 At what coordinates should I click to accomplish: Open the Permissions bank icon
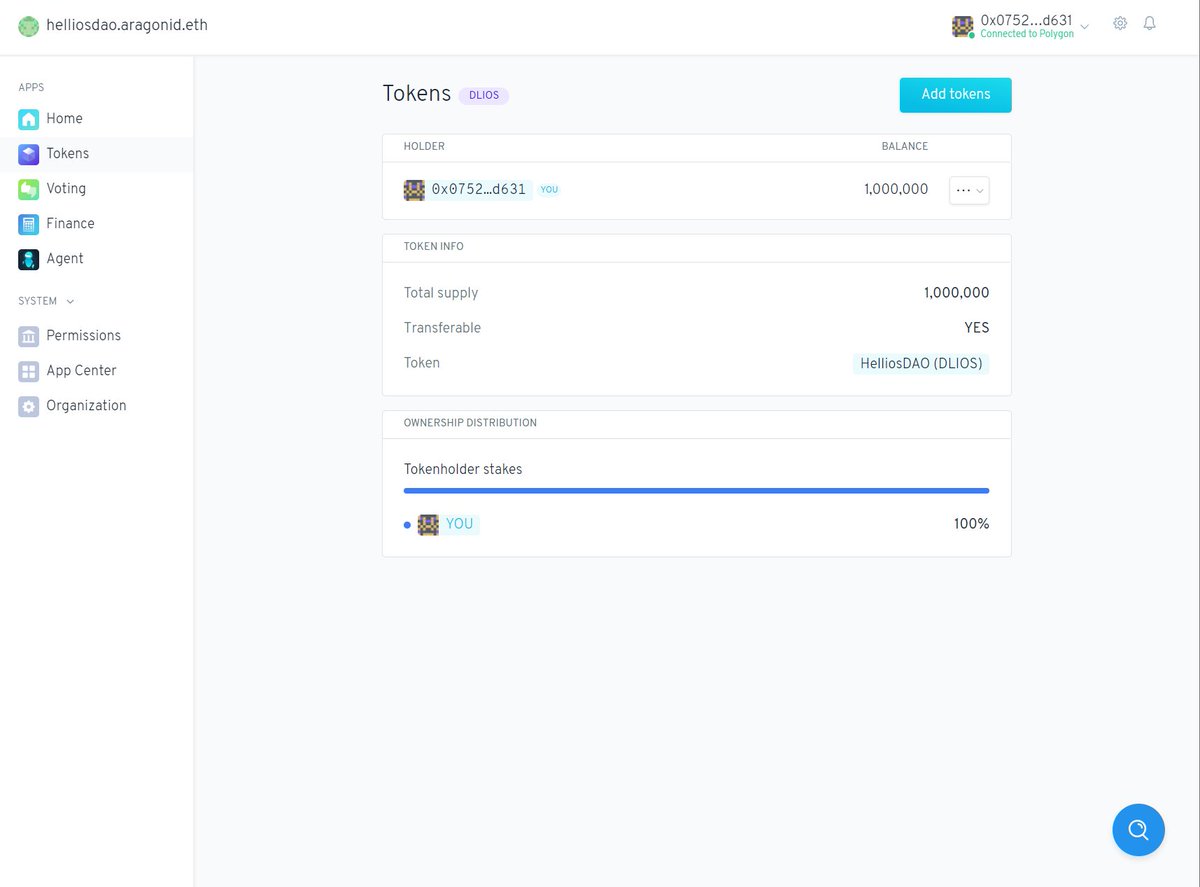pyautogui.click(x=28, y=336)
